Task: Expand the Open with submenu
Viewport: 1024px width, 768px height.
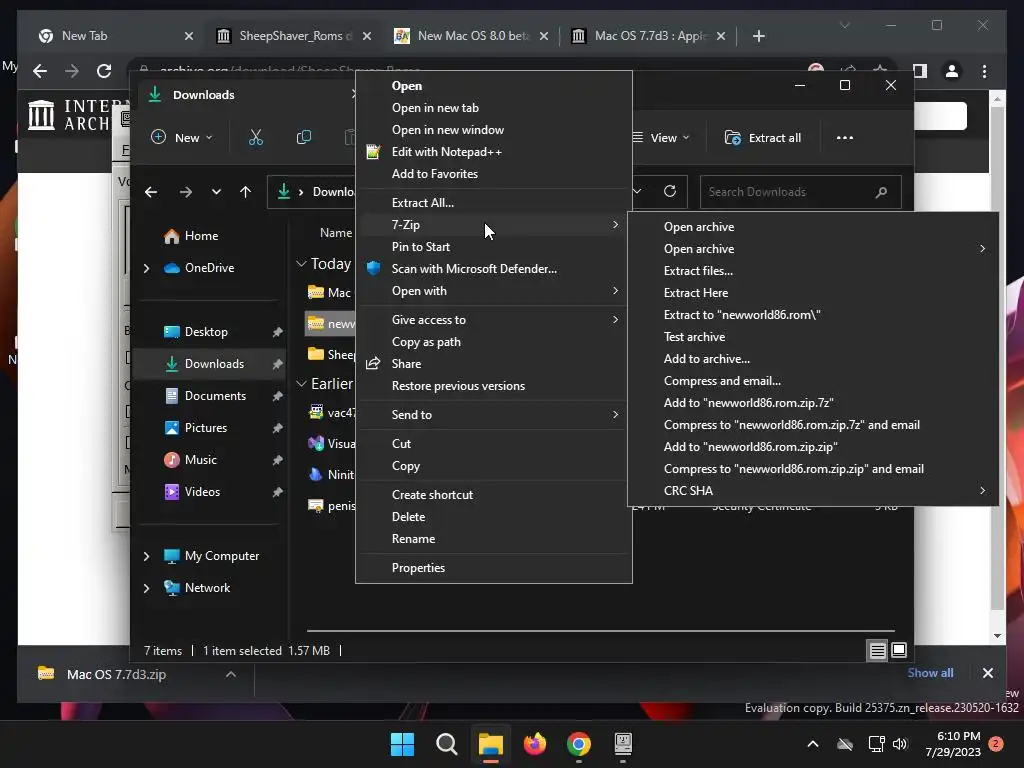Action: [494, 291]
